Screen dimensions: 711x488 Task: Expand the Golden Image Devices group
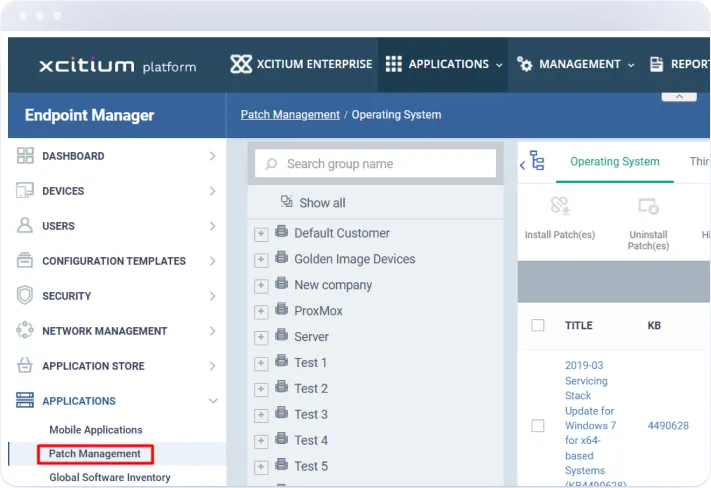pos(261,260)
